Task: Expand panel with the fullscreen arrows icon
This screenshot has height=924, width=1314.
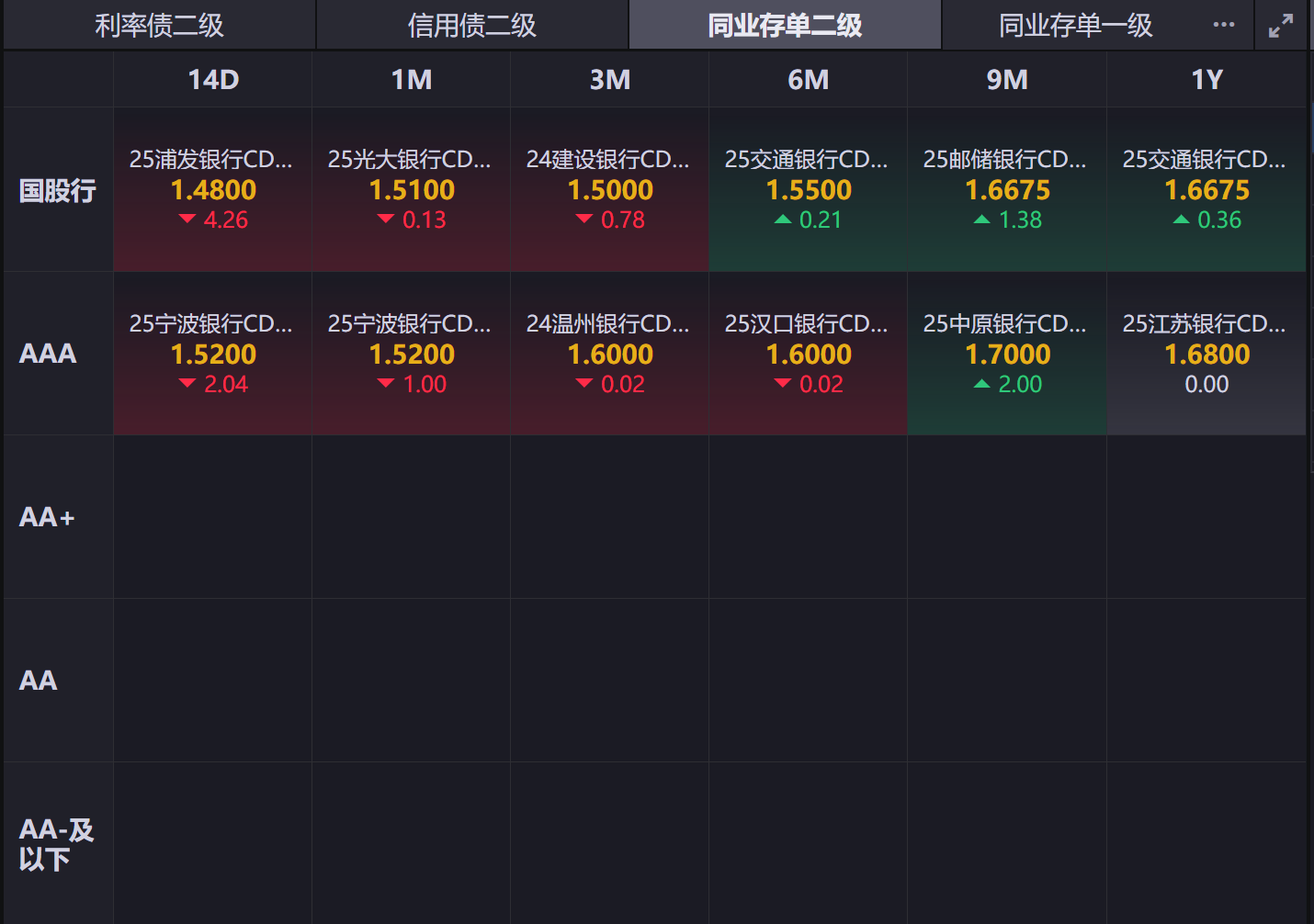Action: coord(1281,26)
